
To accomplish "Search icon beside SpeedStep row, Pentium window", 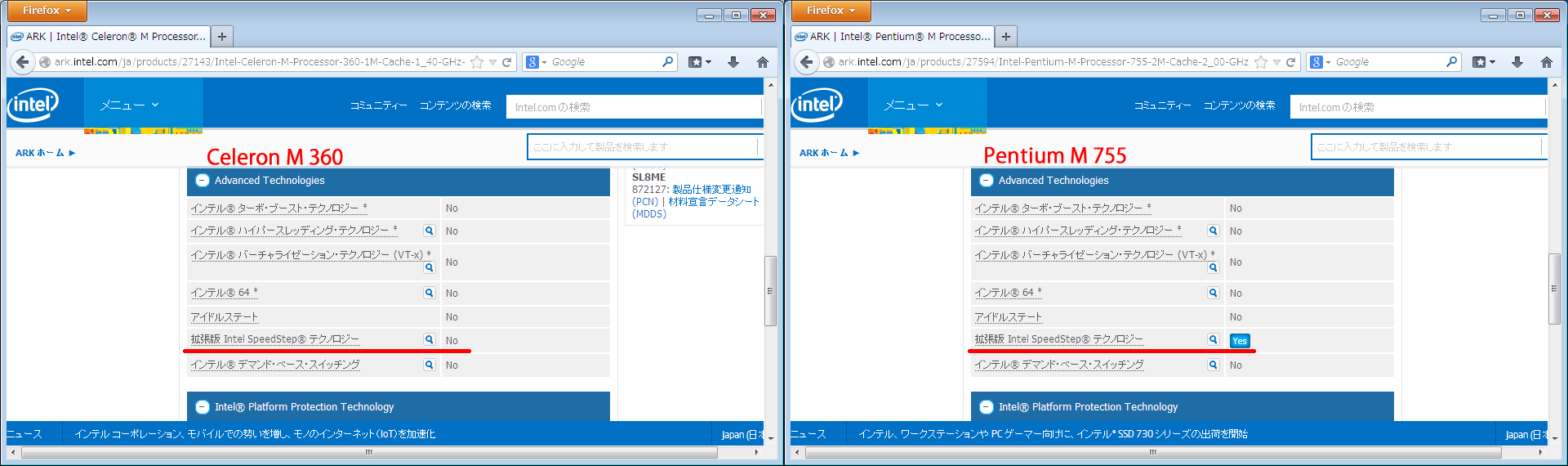I will pos(1214,339).
